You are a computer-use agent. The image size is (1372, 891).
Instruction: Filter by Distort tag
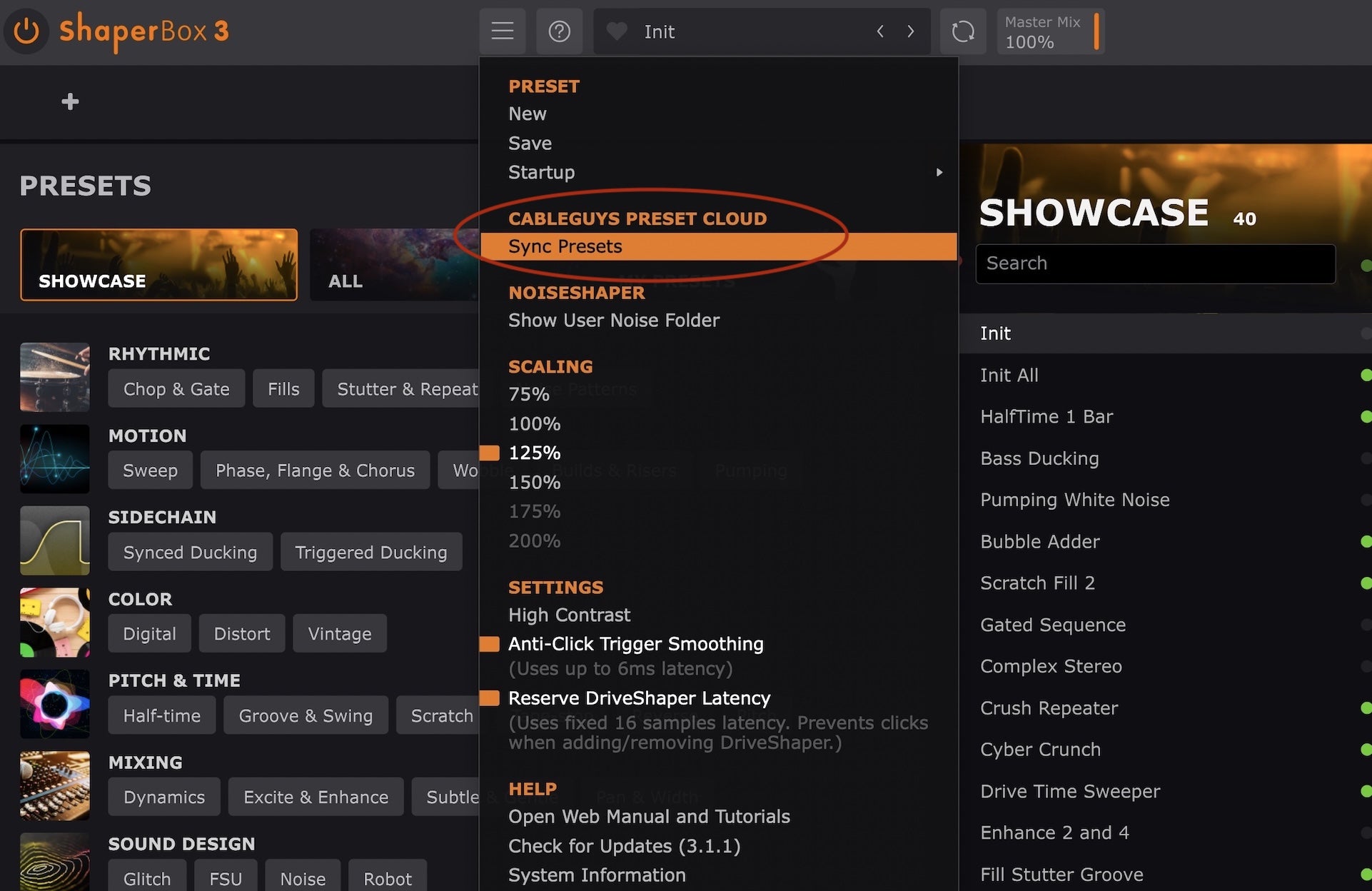pyautogui.click(x=242, y=633)
